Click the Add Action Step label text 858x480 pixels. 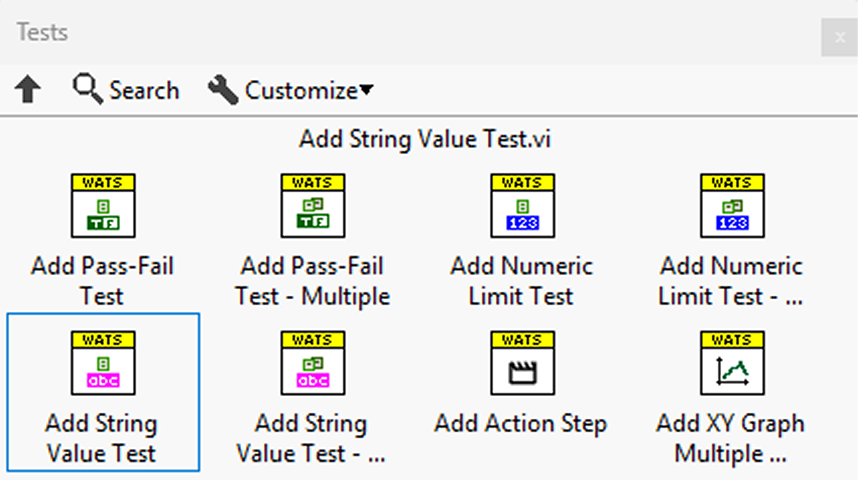[521, 423]
